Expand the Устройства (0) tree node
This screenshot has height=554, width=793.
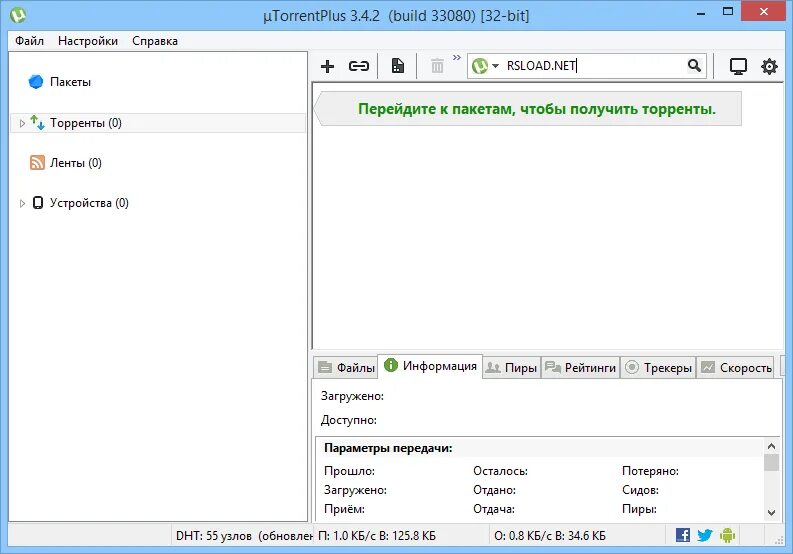[22, 203]
